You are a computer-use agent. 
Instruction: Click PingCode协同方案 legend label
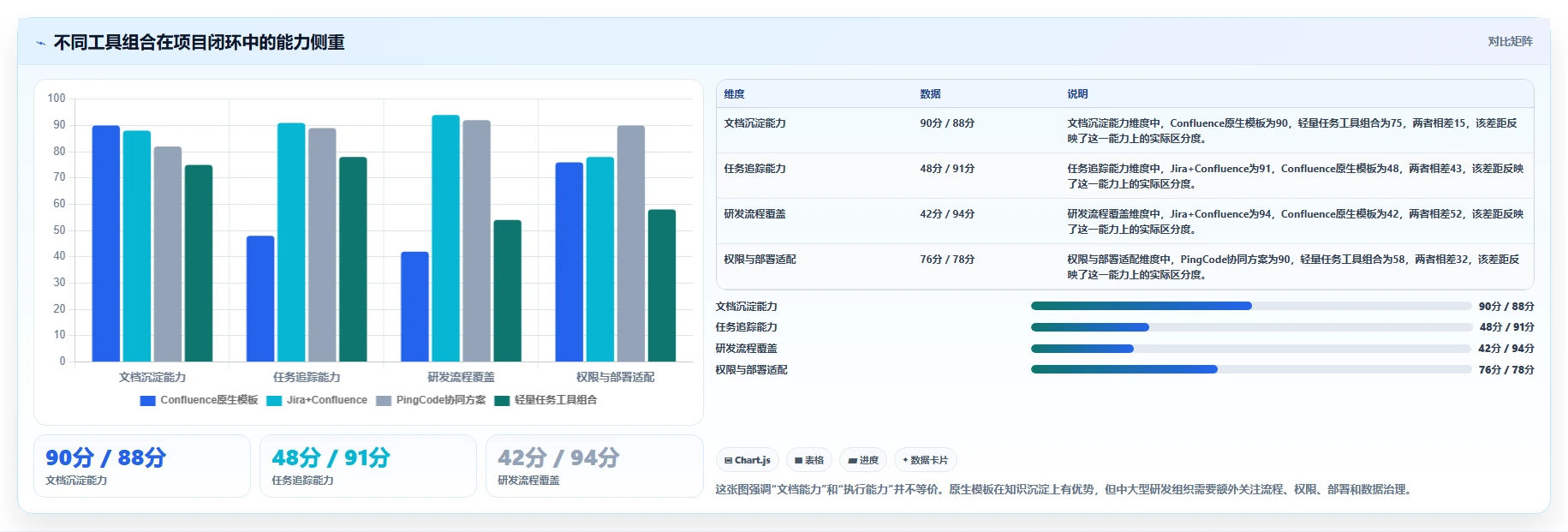click(x=441, y=400)
